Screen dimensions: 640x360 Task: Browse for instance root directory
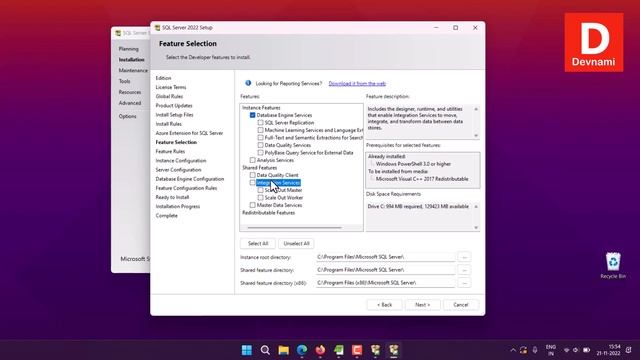pos(464,257)
